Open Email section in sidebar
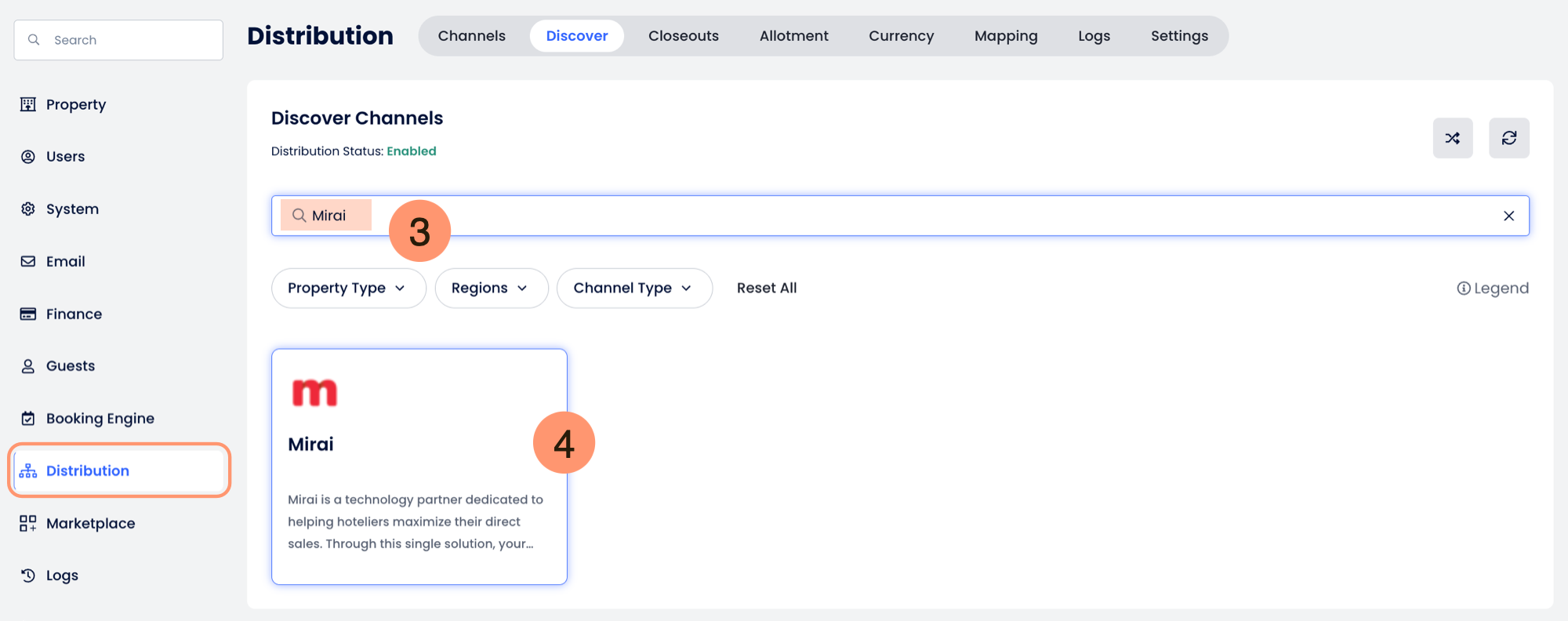The image size is (1568, 621). pyautogui.click(x=65, y=262)
